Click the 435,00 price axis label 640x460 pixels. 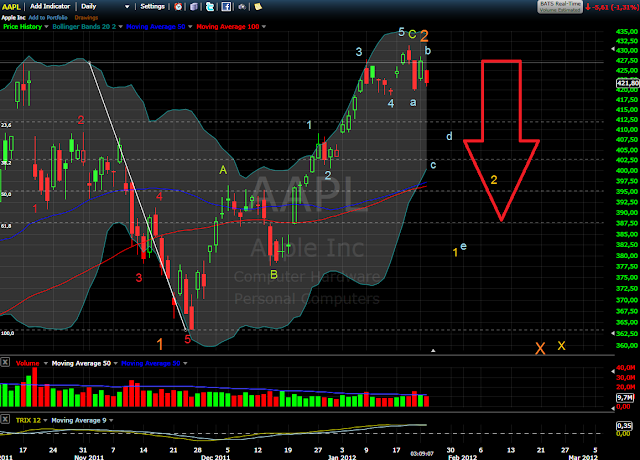pyautogui.click(x=627, y=31)
